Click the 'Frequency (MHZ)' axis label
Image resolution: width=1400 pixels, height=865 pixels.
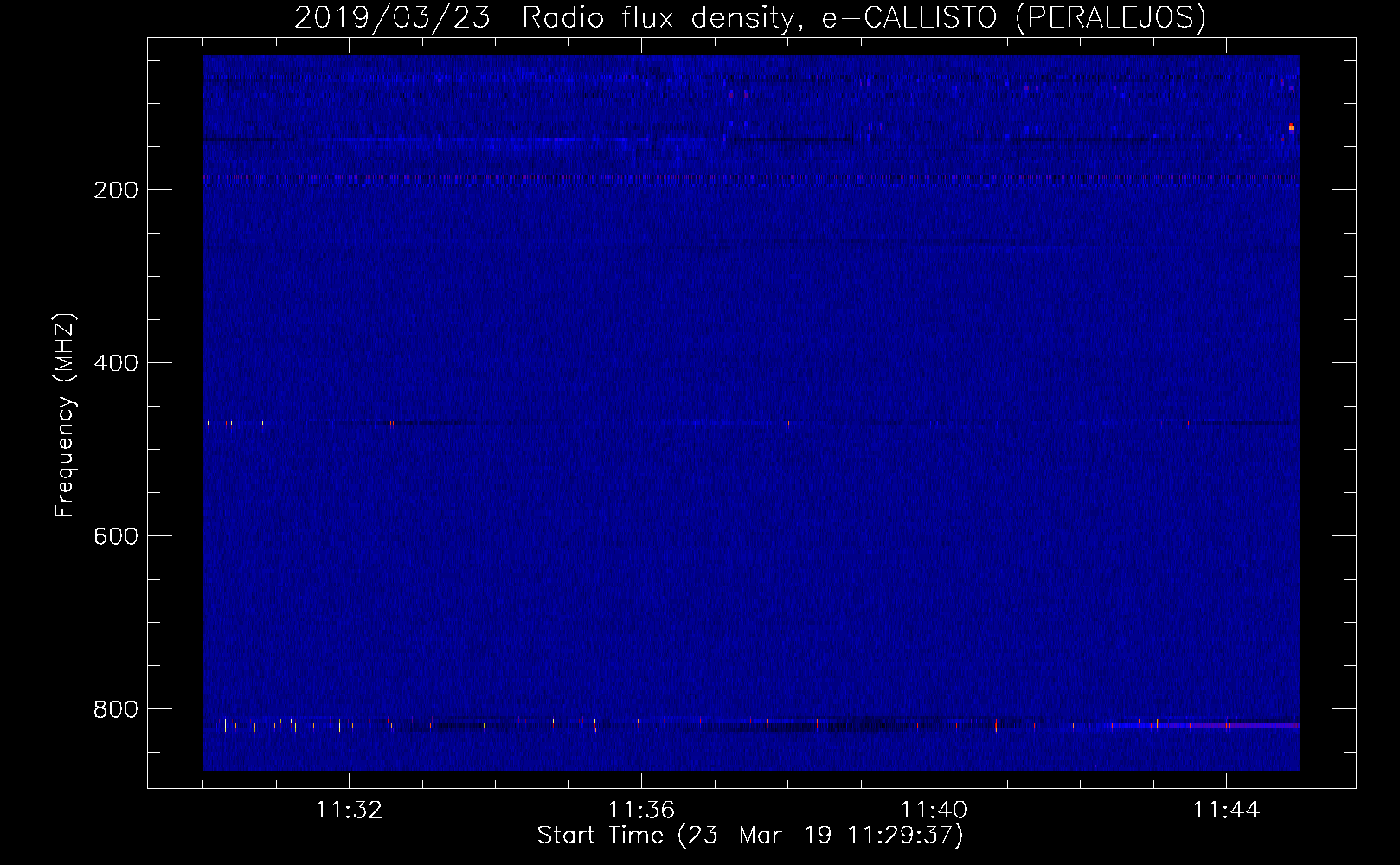coord(65,415)
